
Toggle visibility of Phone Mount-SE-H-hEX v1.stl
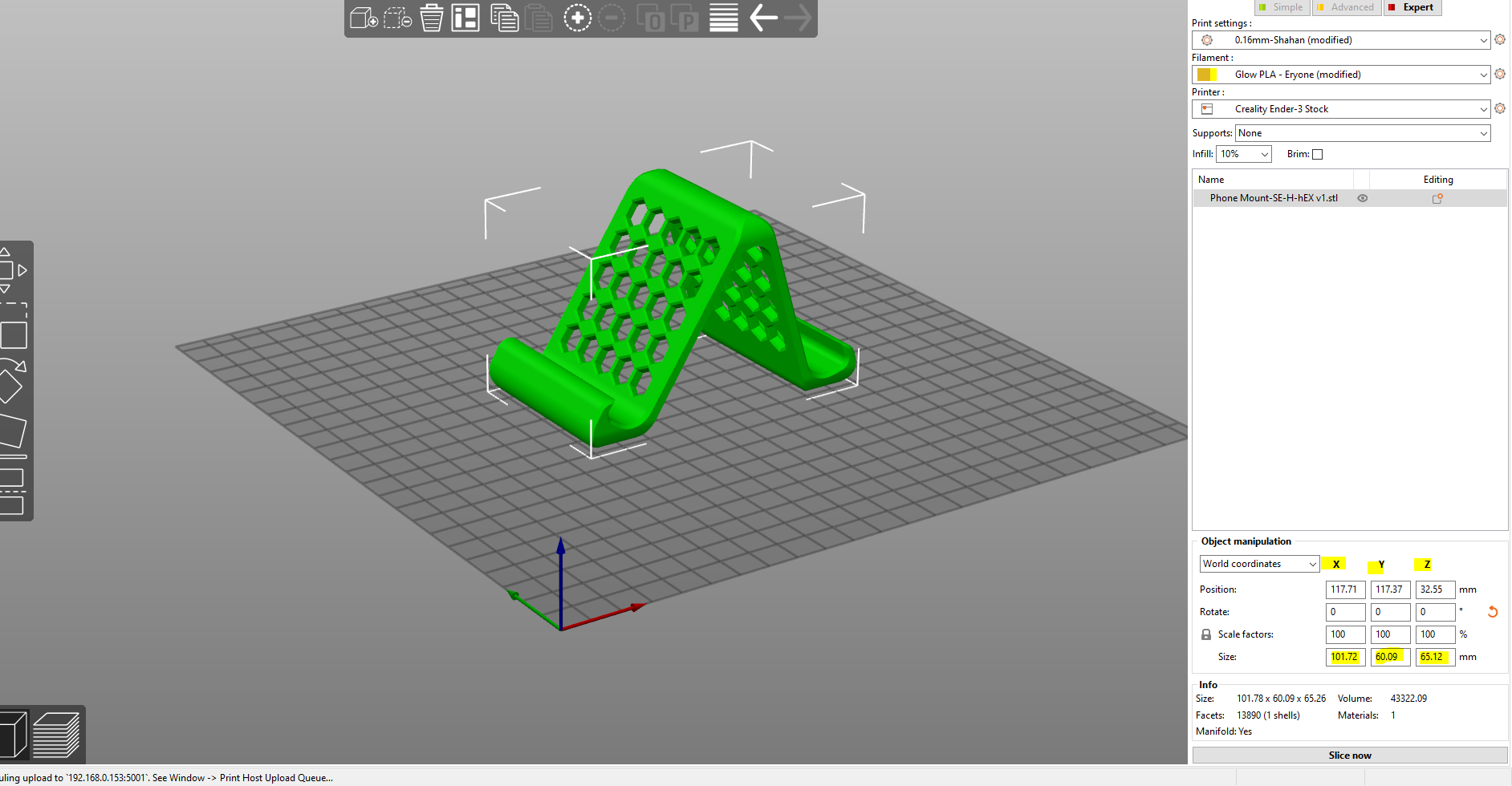click(x=1362, y=198)
